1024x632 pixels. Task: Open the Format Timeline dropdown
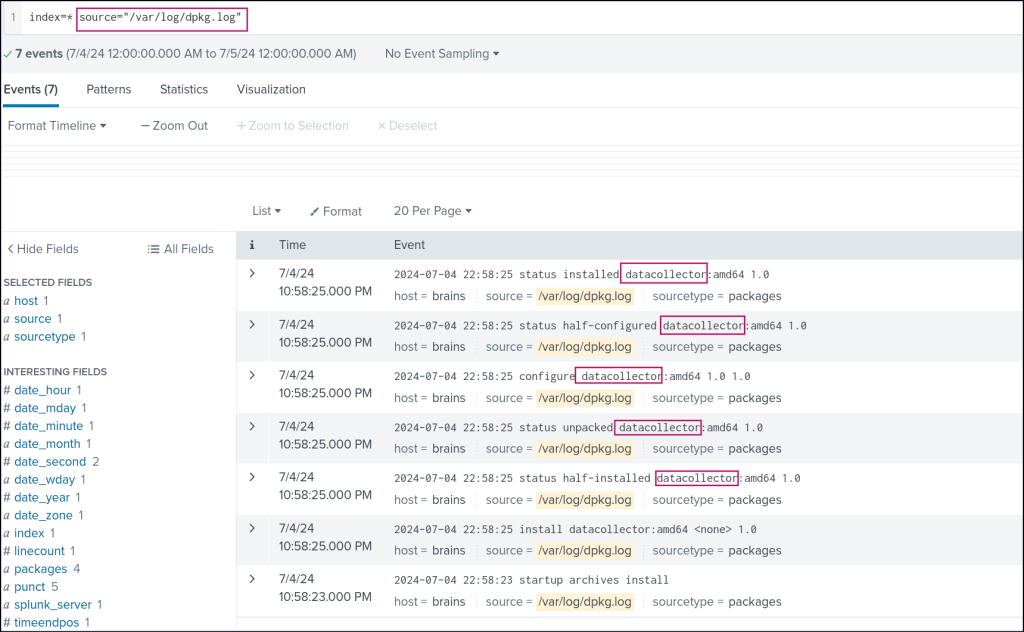click(57, 126)
